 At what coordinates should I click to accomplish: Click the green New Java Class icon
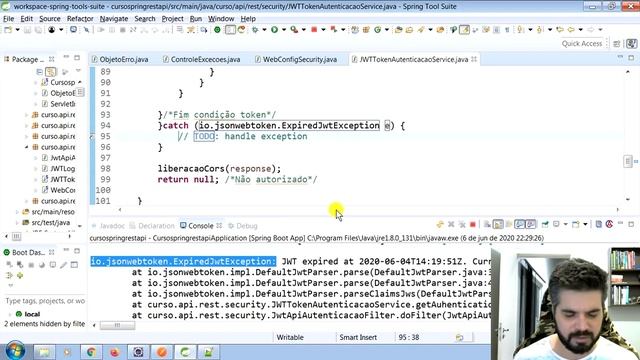[x=378, y=30]
